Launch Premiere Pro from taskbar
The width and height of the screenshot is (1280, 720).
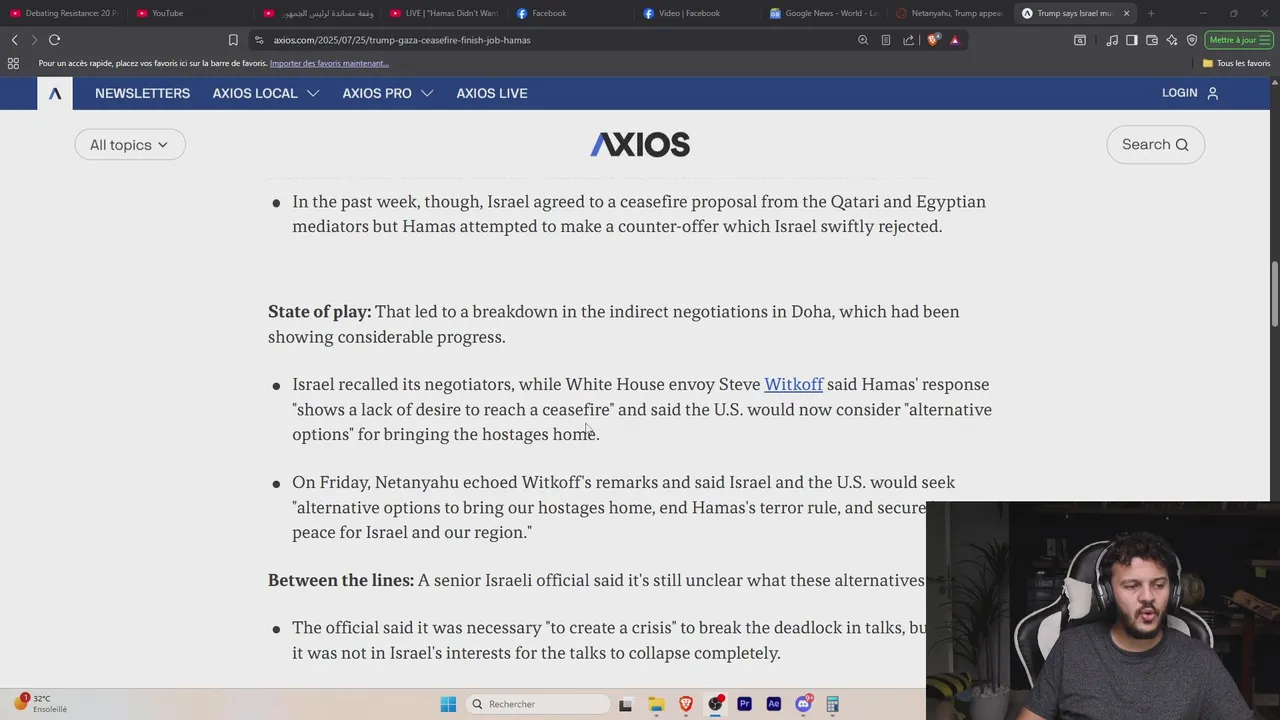click(x=744, y=704)
